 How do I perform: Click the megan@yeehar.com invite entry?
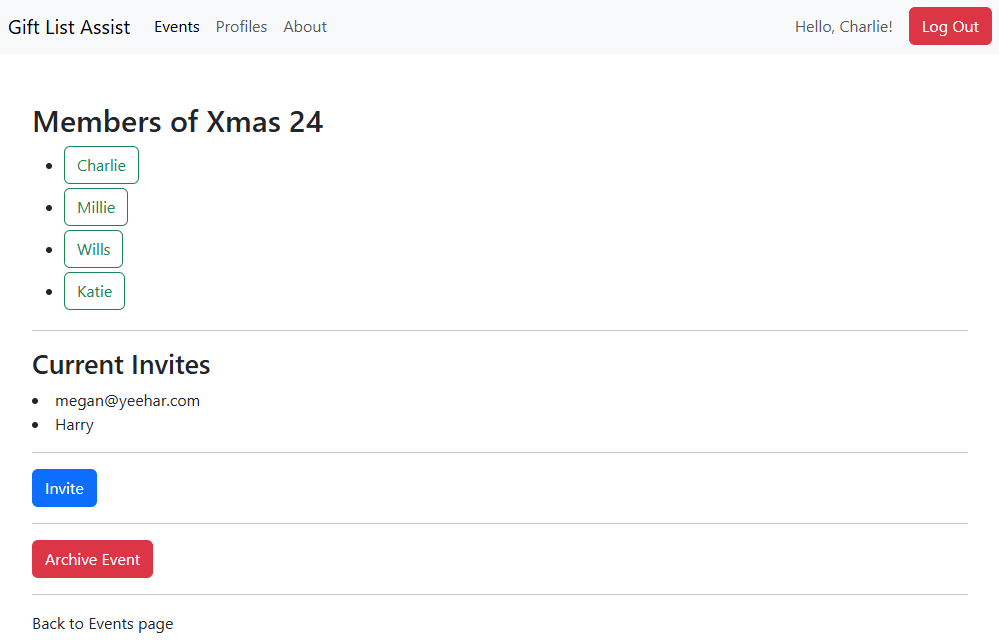click(x=127, y=401)
